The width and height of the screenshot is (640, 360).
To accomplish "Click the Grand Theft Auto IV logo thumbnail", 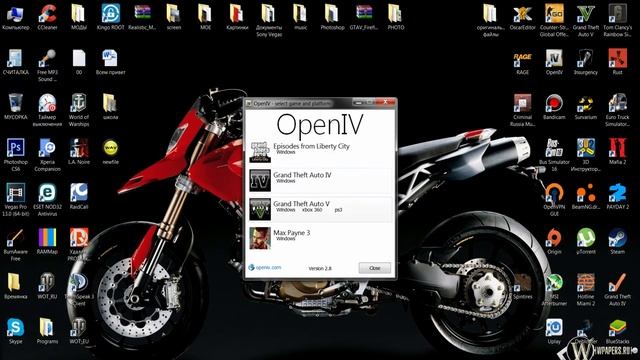I will coord(260,180).
